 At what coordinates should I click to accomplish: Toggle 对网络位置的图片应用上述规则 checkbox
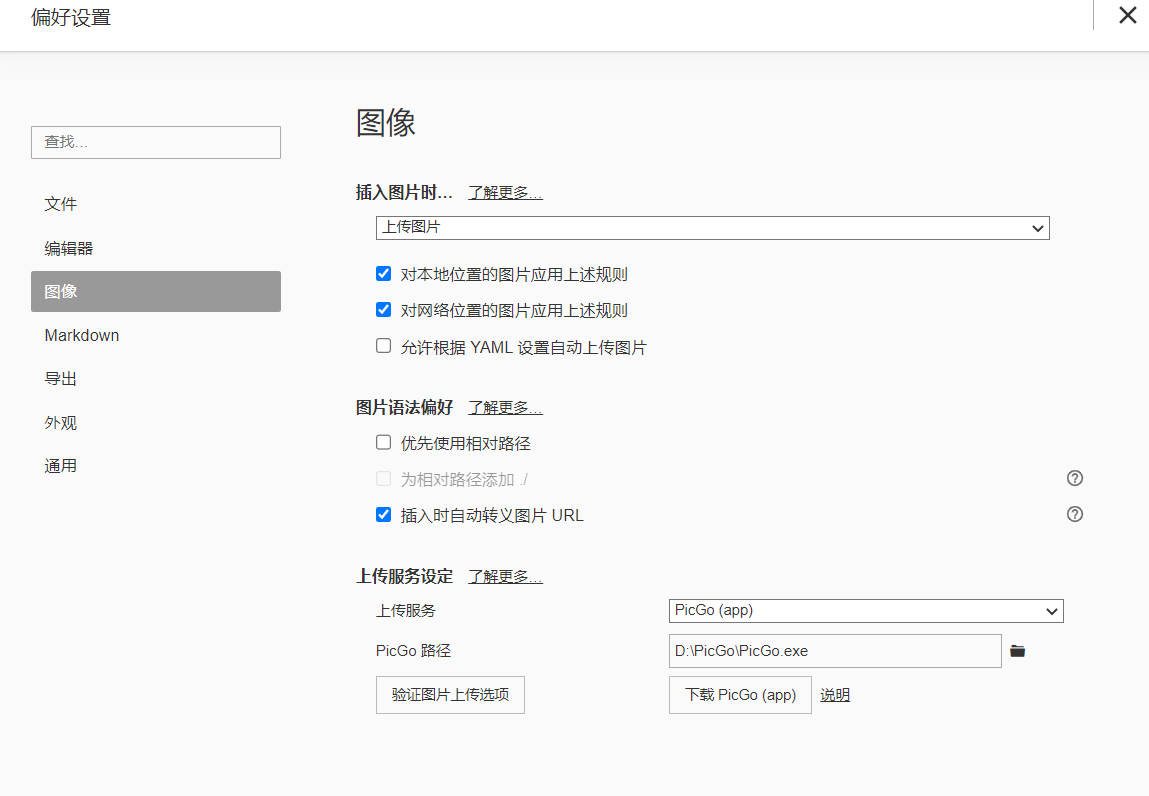point(383,310)
